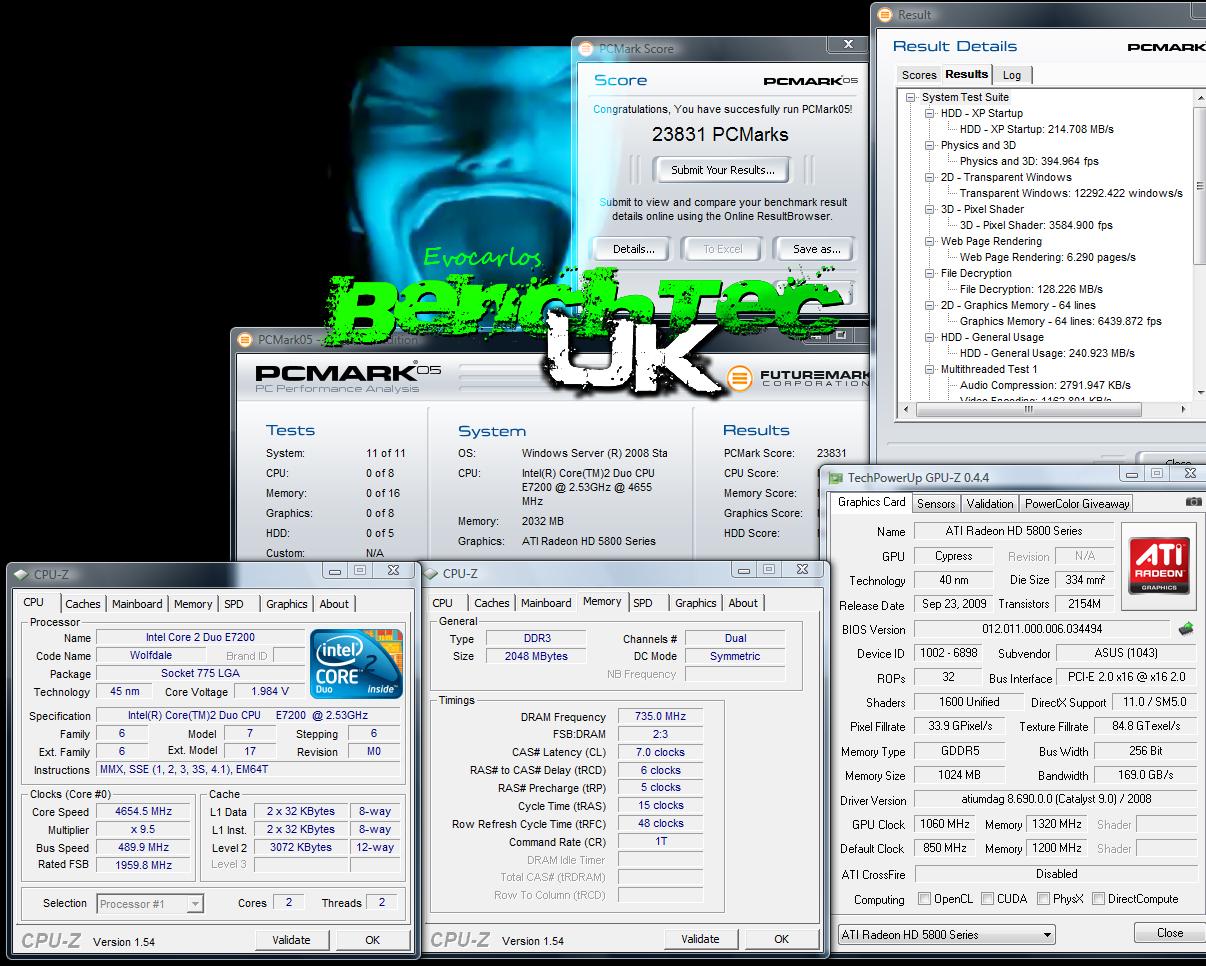
Task: Click the GPU Clock 1060 MHz value
Action: (x=946, y=825)
